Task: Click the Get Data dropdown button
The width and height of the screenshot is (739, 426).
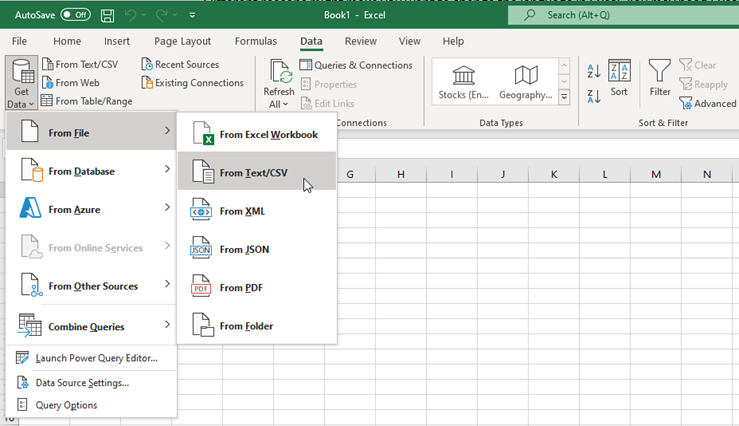Action: point(22,82)
